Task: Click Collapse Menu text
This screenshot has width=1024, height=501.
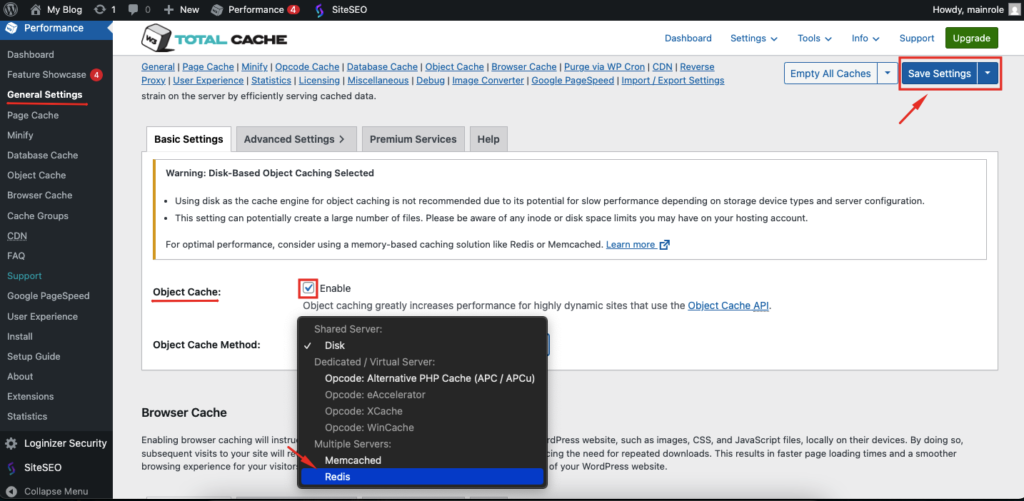Action: coord(56,491)
